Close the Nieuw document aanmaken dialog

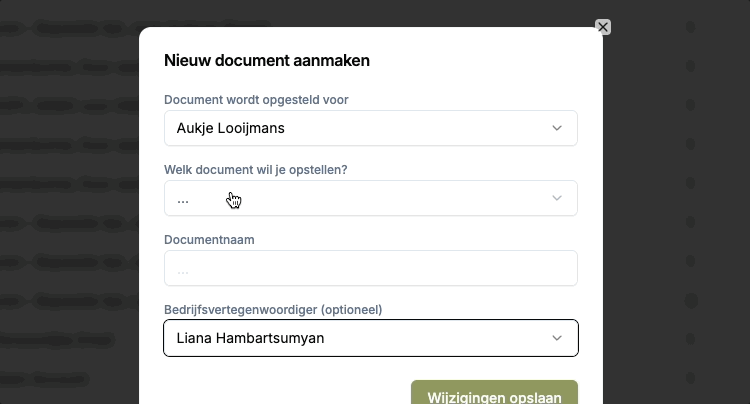602,27
